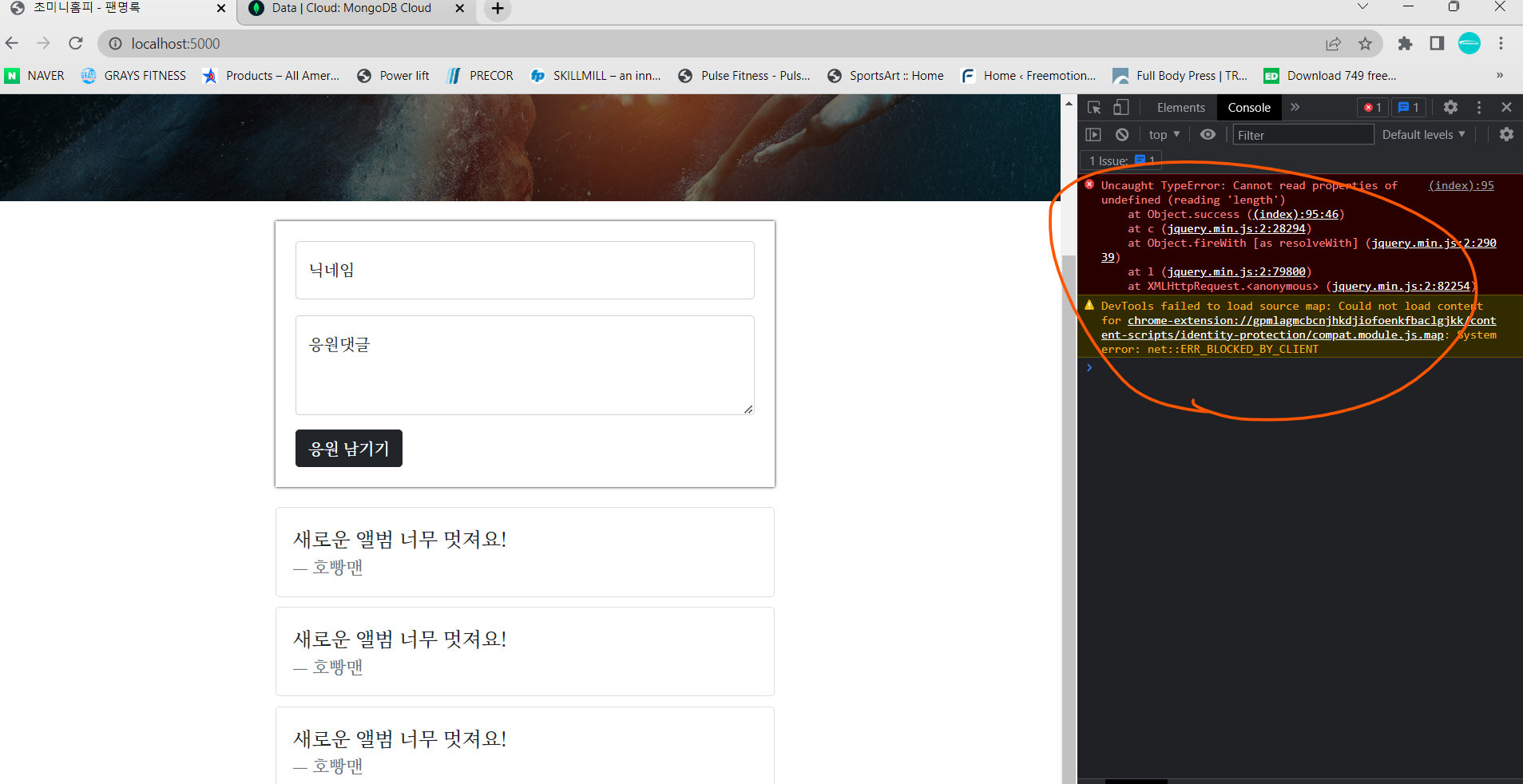Click the site information icon in address bar
This screenshot has height=784, width=1523.
coord(115,44)
